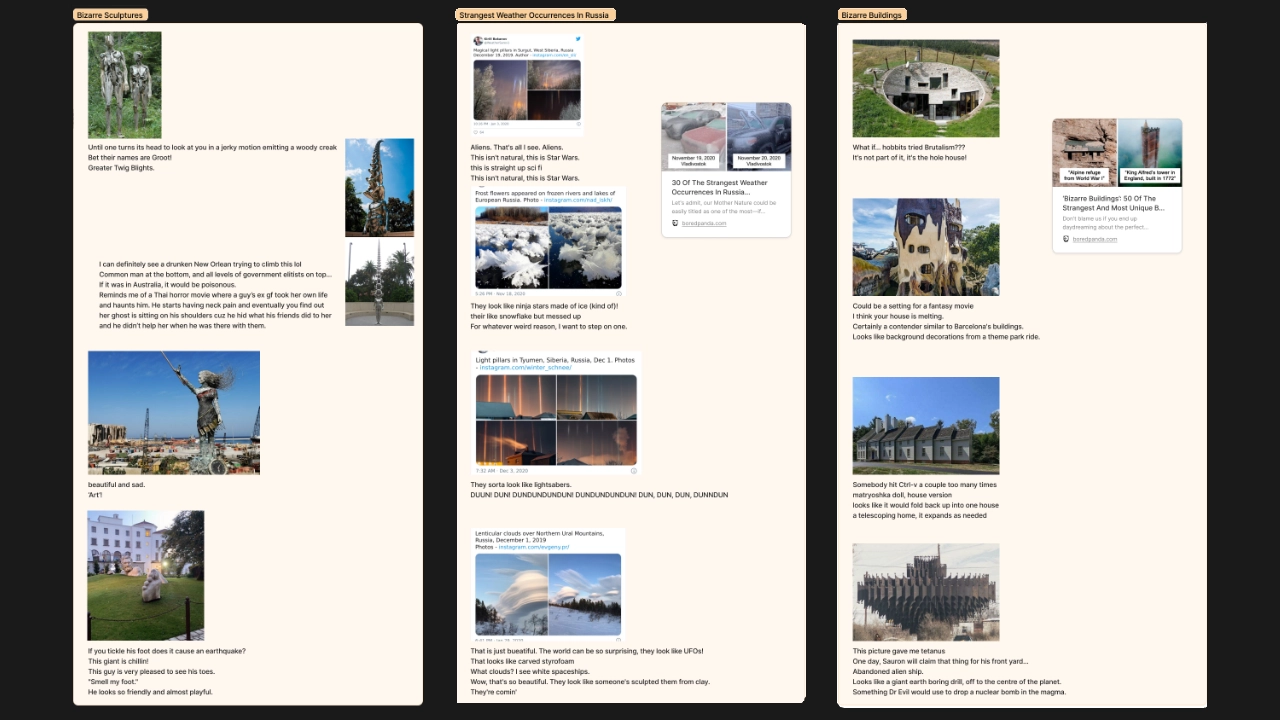Click the text 'matryoshka doll, house version'
The height and width of the screenshot is (720, 1280).
902,495
